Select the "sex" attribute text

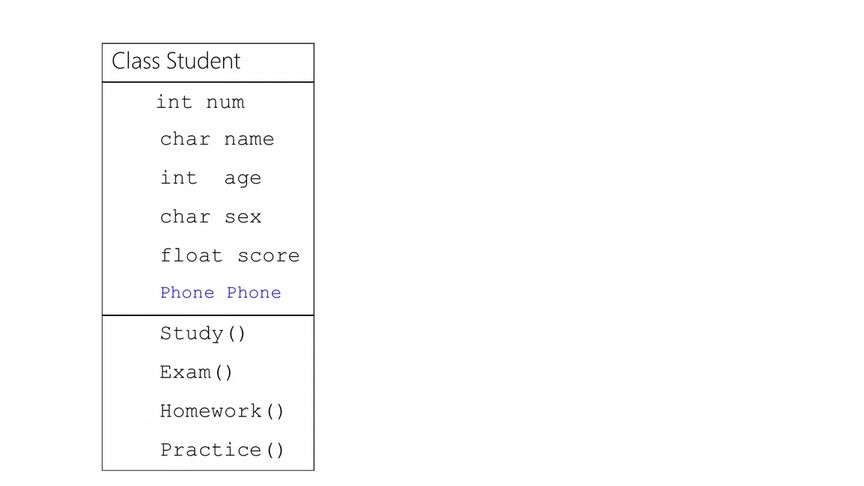point(243,217)
